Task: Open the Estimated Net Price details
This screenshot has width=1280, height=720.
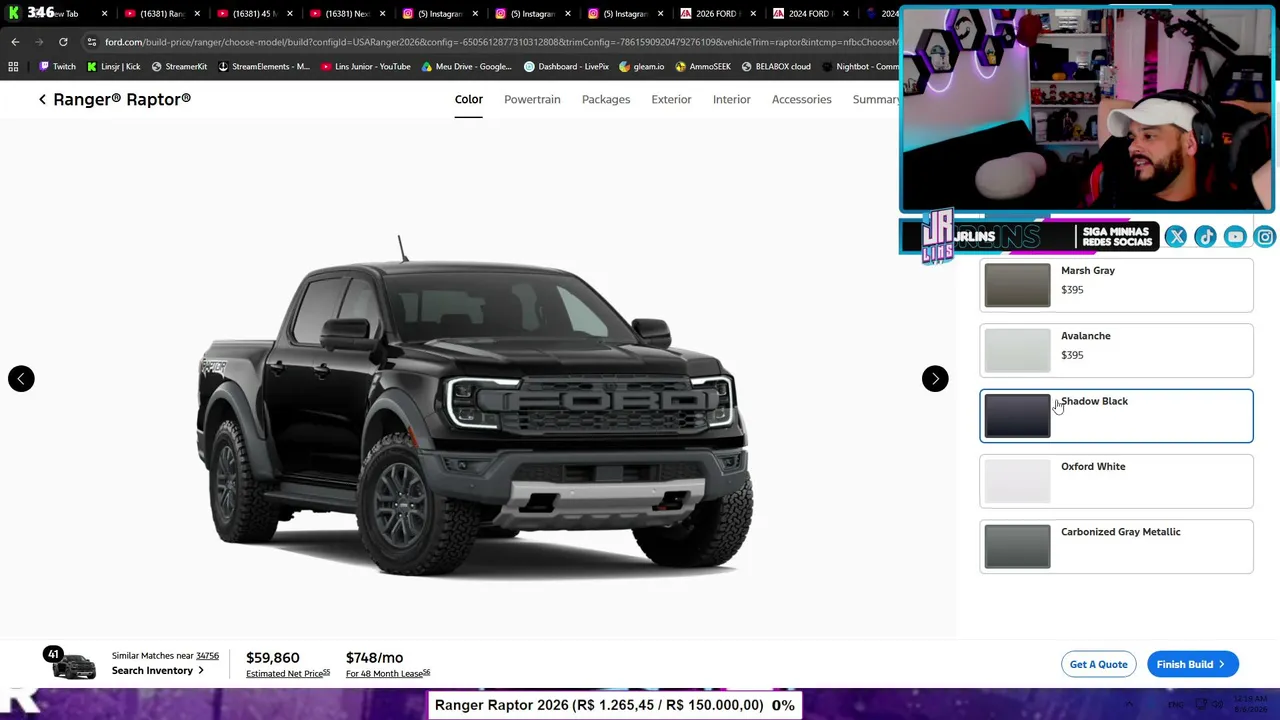Action: [x=288, y=674]
